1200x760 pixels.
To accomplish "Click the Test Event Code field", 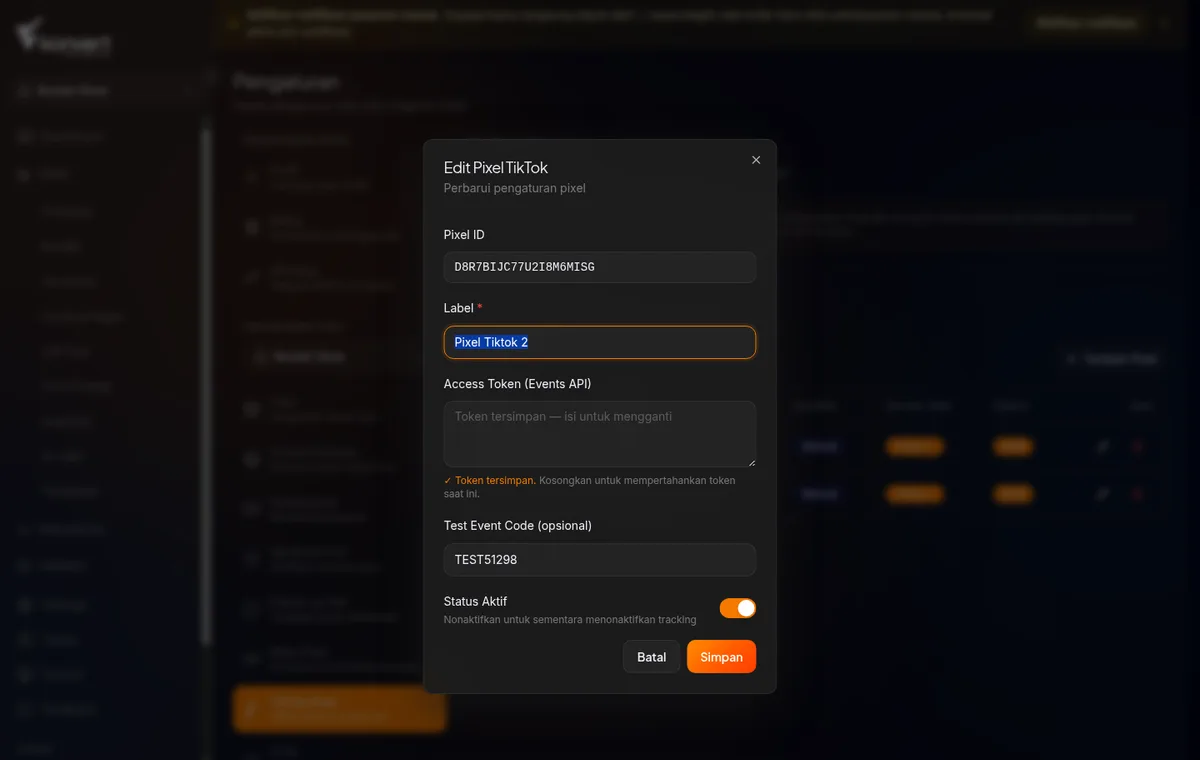I will [600, 560].
